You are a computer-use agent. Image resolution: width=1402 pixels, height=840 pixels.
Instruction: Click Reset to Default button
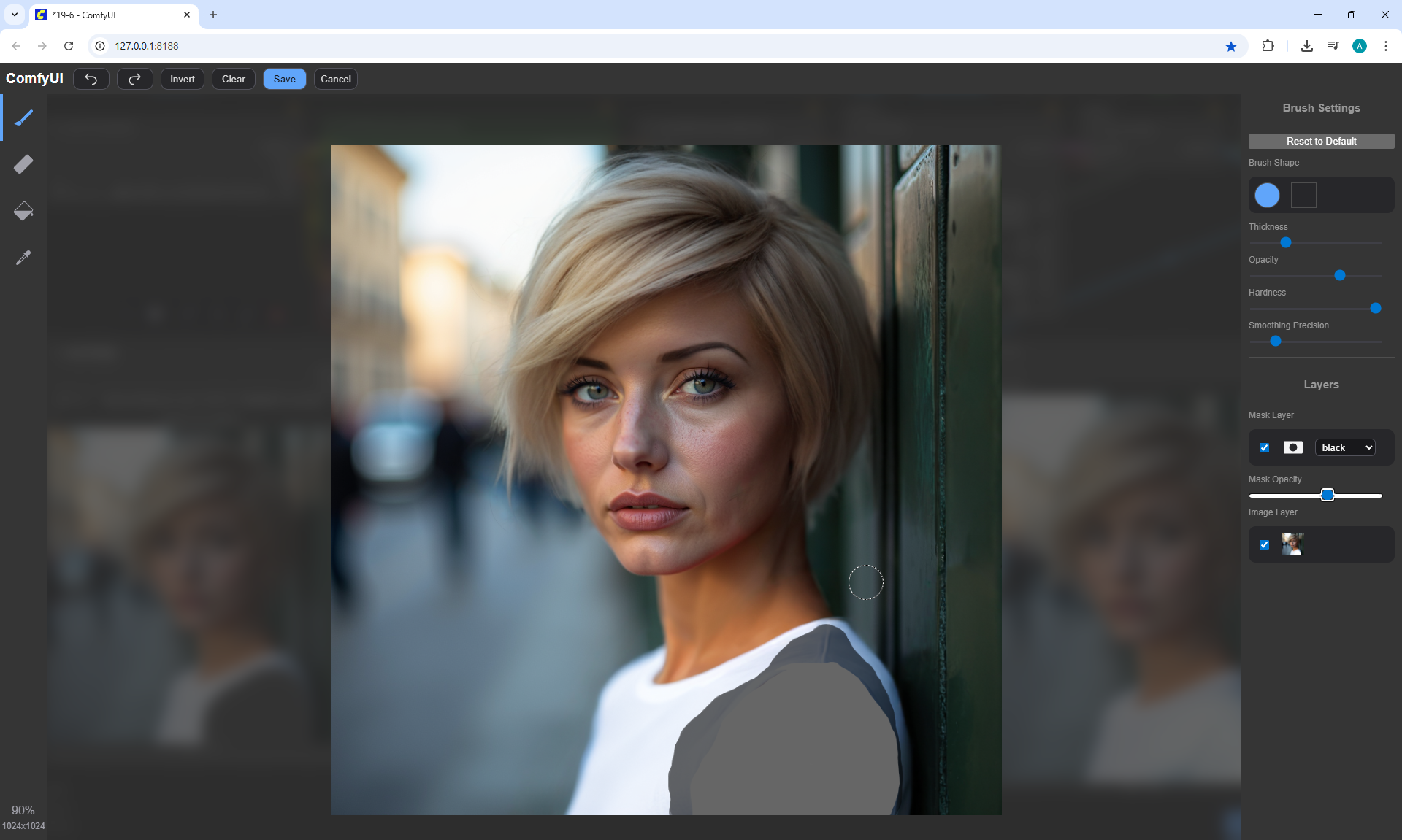(x=1321, y=141)
